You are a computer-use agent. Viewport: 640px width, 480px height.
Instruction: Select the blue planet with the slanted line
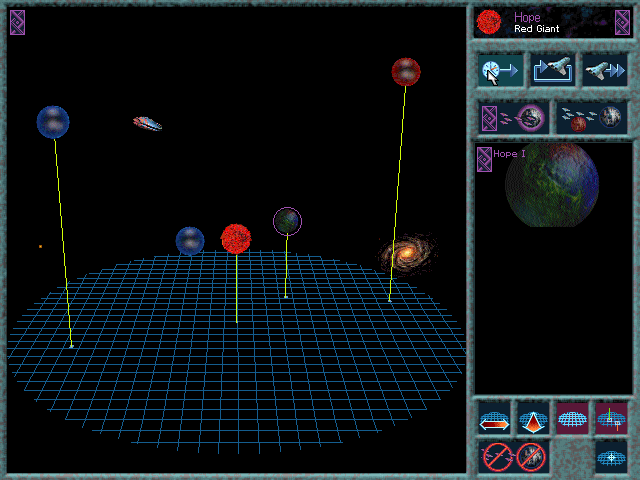tap(53, 122)
